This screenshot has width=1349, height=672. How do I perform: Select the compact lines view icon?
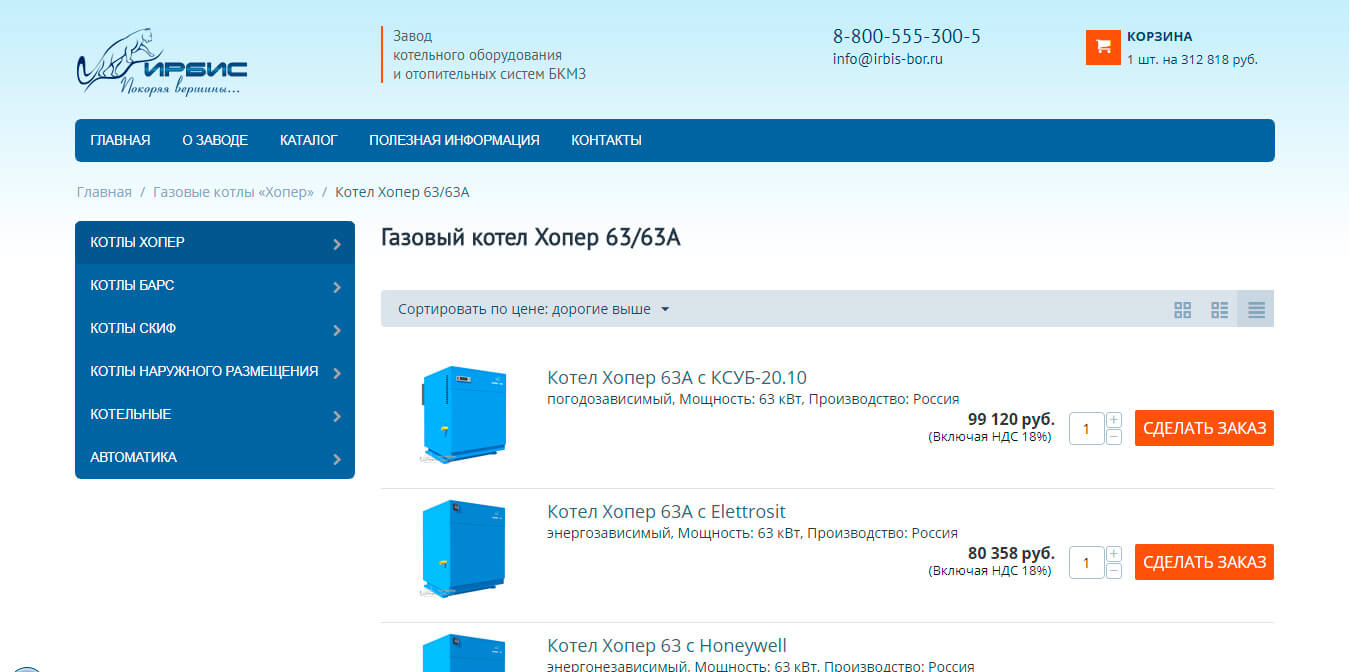(x=1256, y=310)
